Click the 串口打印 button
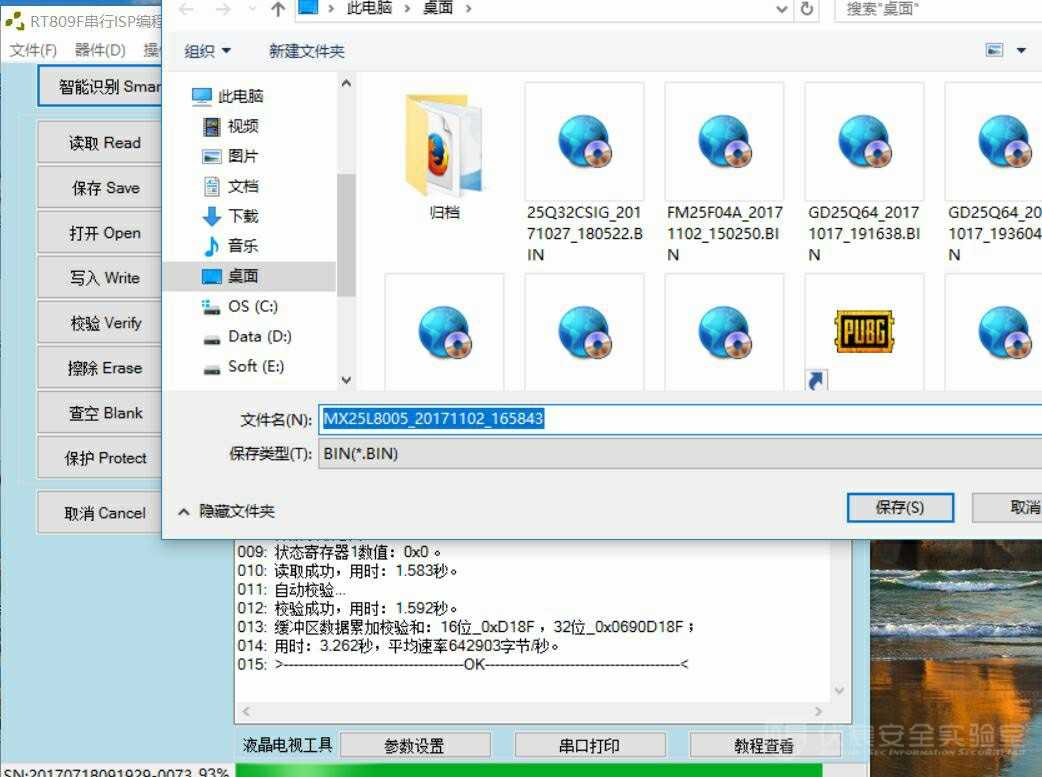The height and width of the screenshot is (777, 1042). tap(589, 746)
